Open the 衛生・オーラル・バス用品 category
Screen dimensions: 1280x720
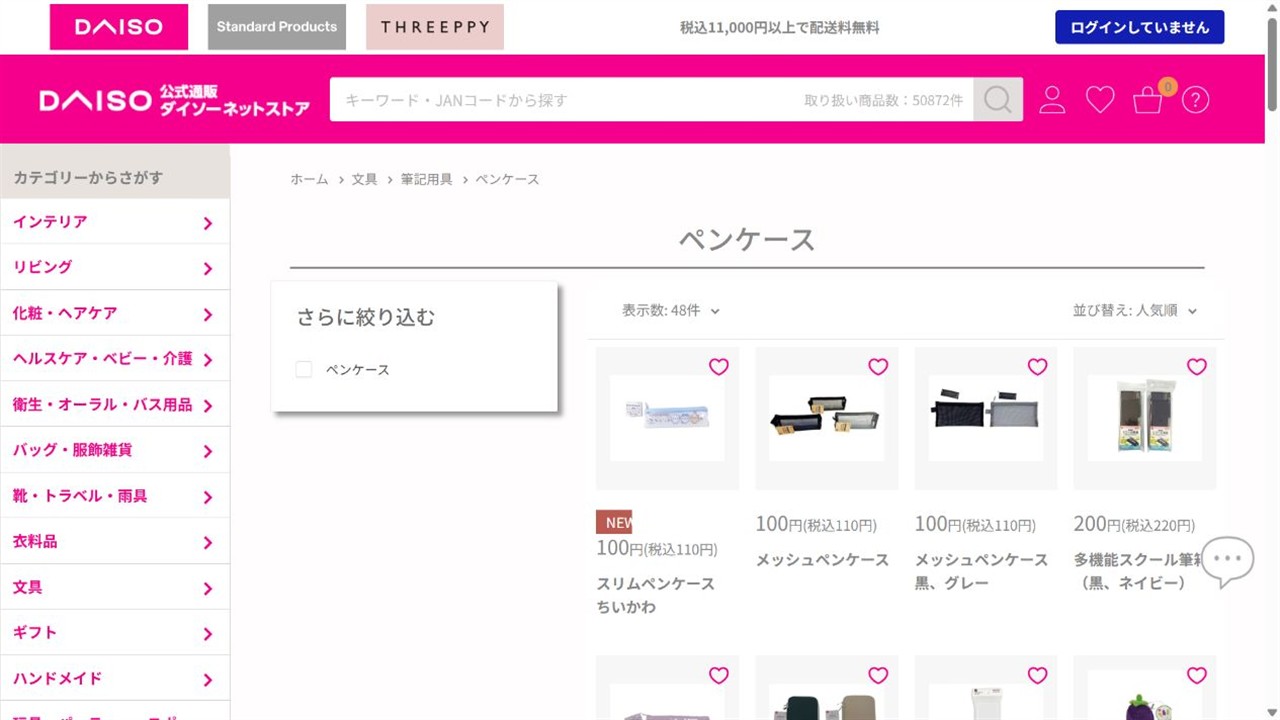point(115,405)
